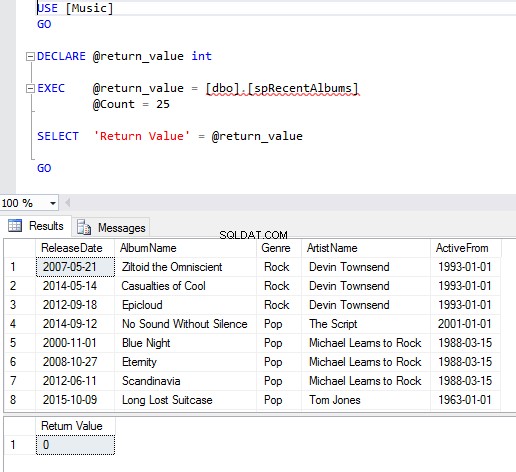This screenshot has width=516, height=472.
Task: Click the spRecentAlbums procedure name in editor
Action: click(x=302, y=88)
